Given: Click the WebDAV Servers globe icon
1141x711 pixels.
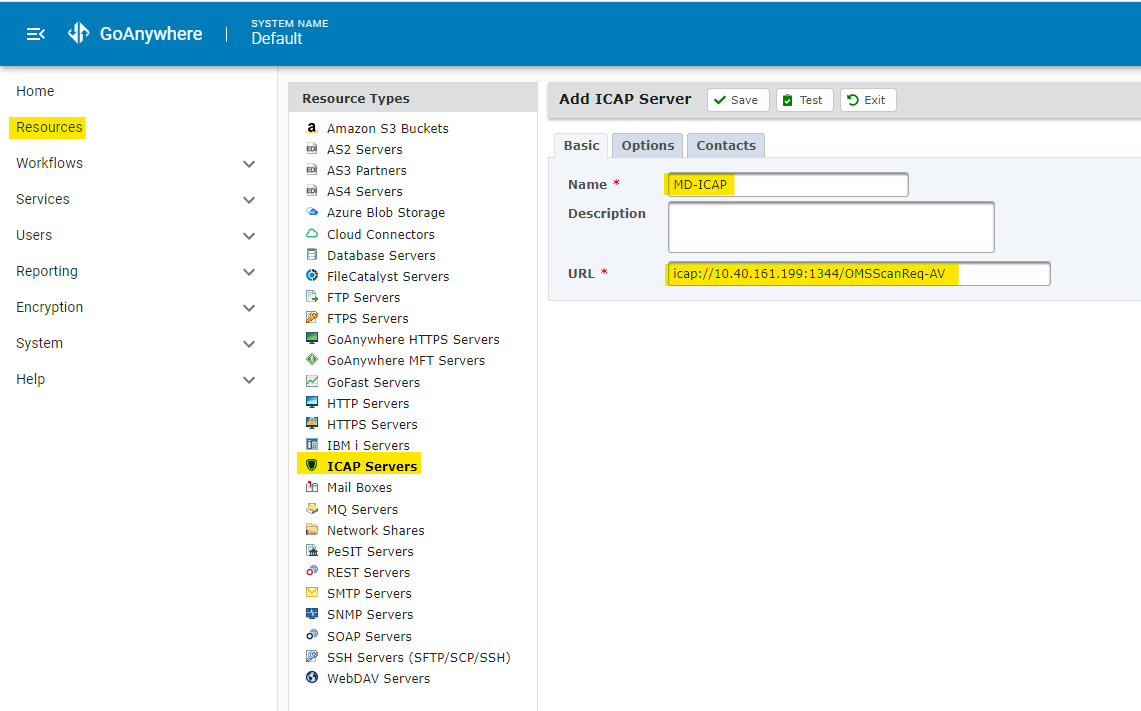Looking at the screenshot, I should click(x=312, y=678).
